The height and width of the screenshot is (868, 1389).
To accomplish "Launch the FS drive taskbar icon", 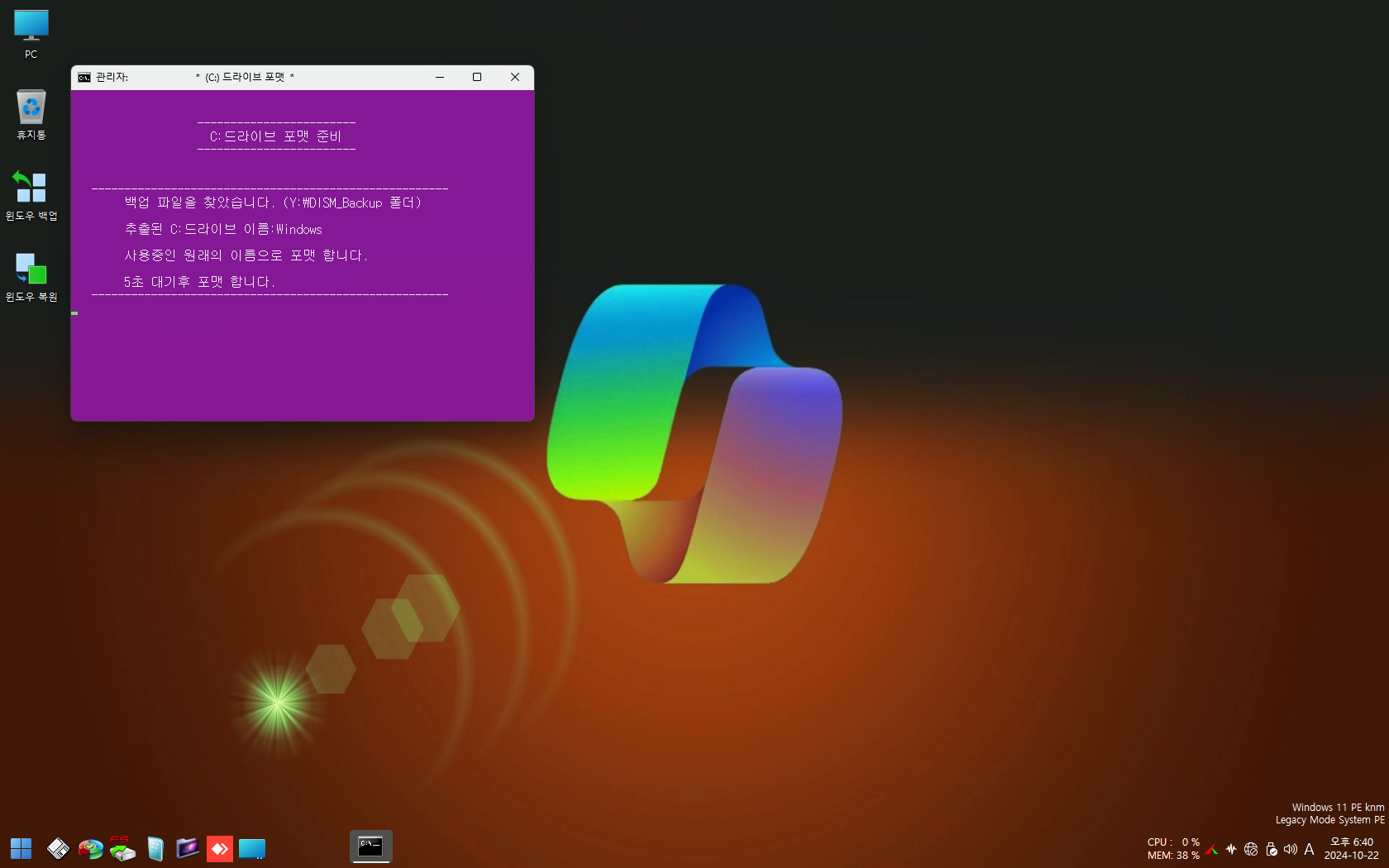I will coord(122,849).
